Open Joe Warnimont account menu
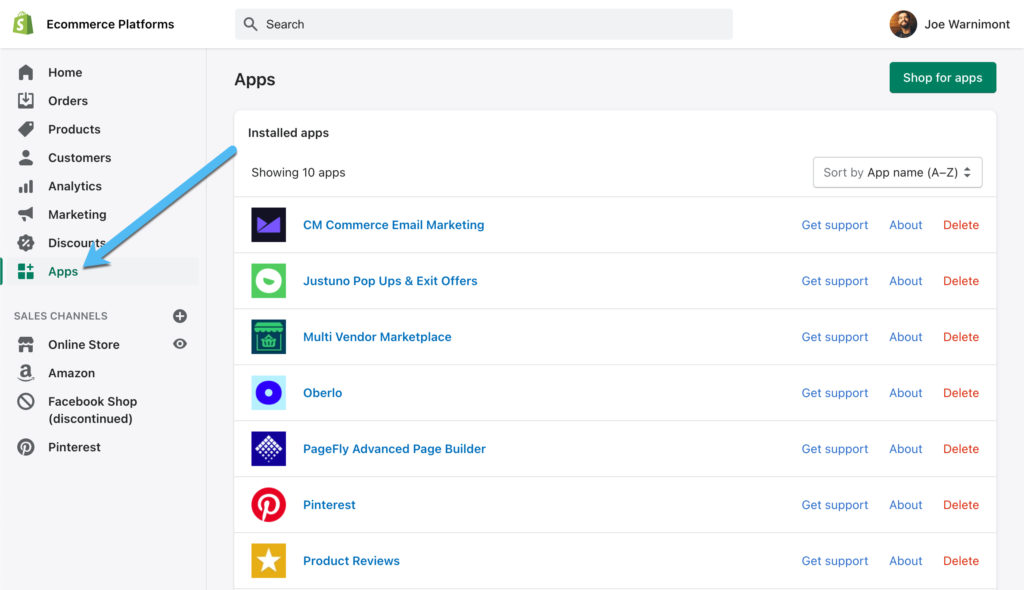The height and width of the screenshot is (590, 1024). [949, 24]
